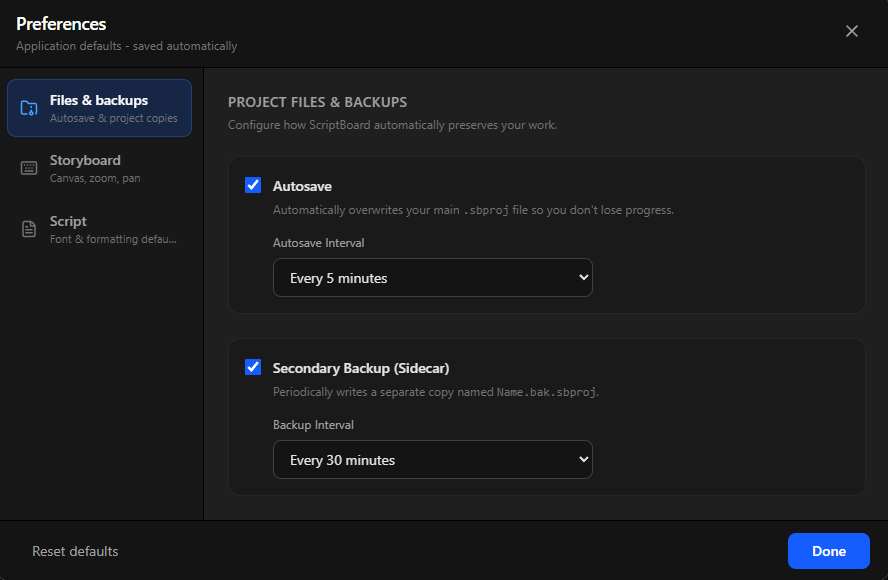
Task: Click the Reset defaults button
Action: (75, 551)
